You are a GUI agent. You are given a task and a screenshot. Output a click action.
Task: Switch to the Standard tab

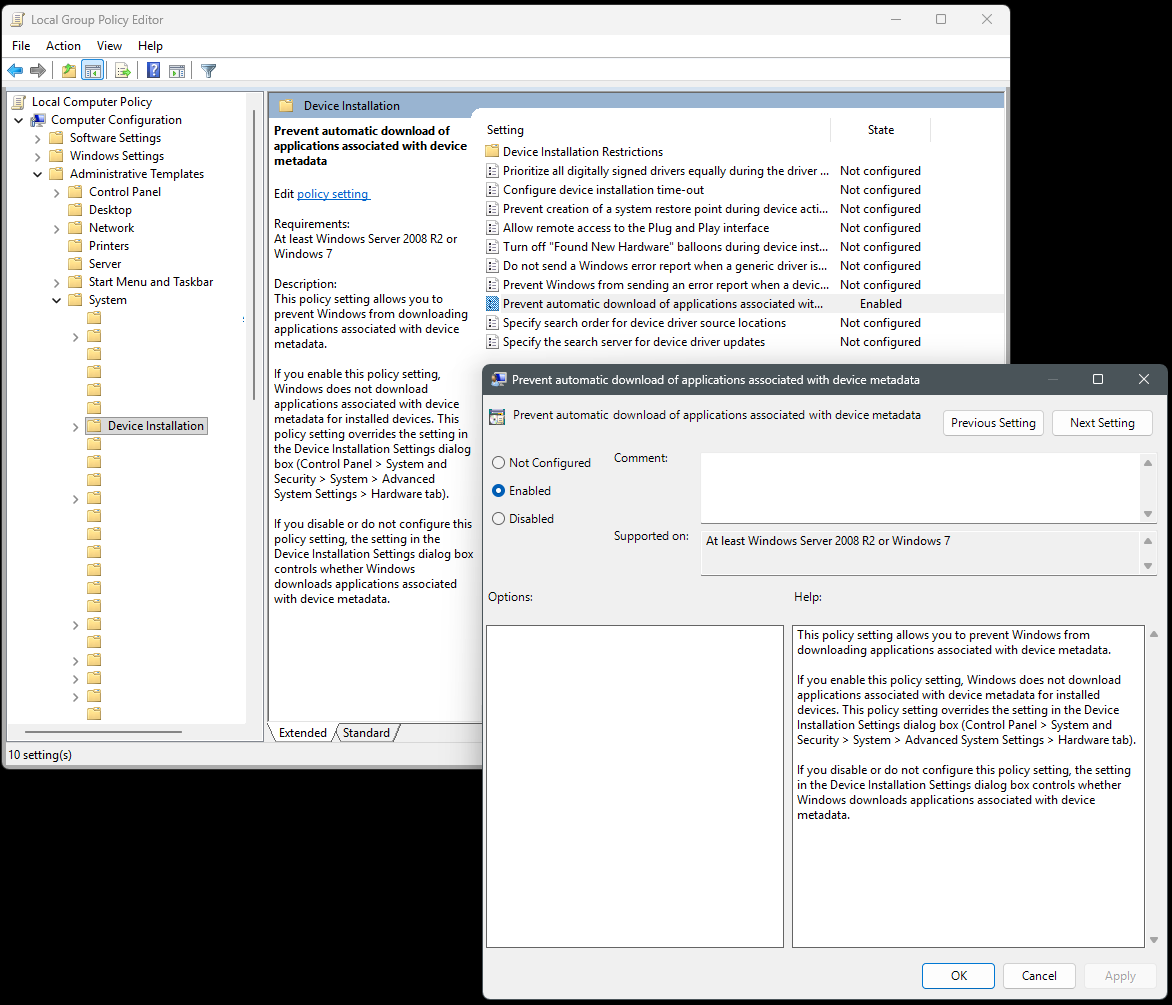(366, 733)
